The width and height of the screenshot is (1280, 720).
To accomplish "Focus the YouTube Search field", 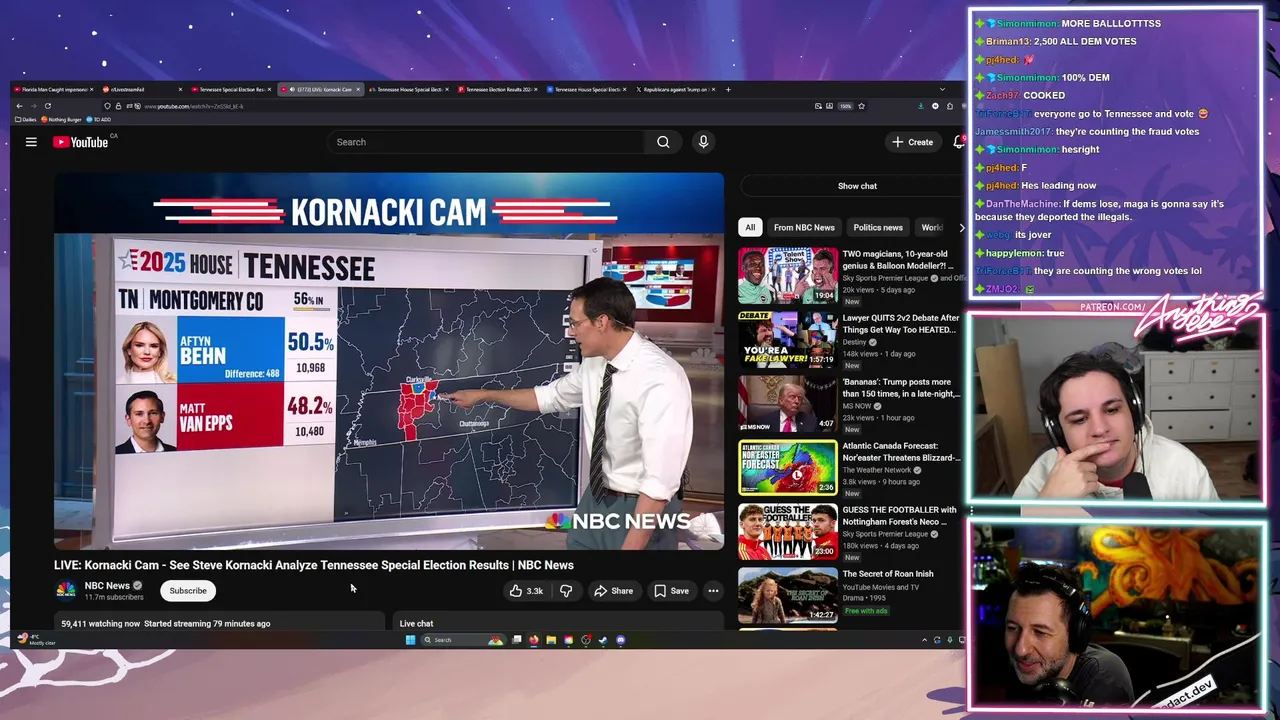I will [x=487, y=142].
